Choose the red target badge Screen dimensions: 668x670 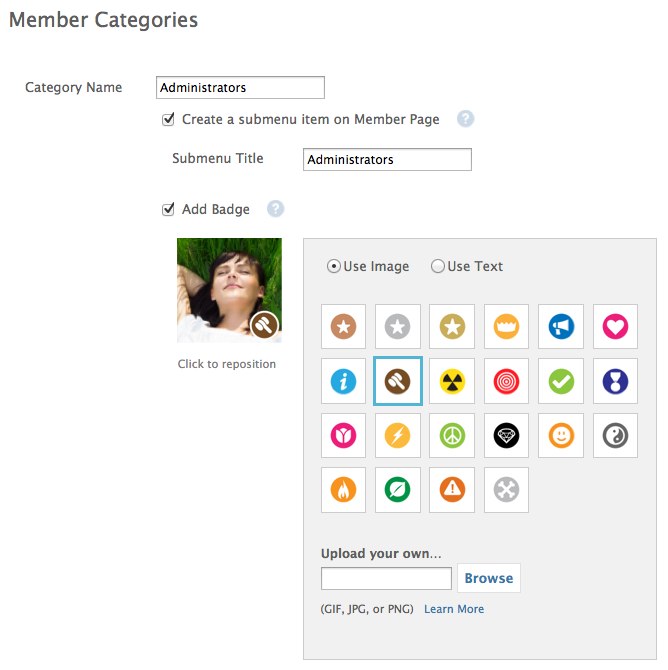click(x=506, y=381)
